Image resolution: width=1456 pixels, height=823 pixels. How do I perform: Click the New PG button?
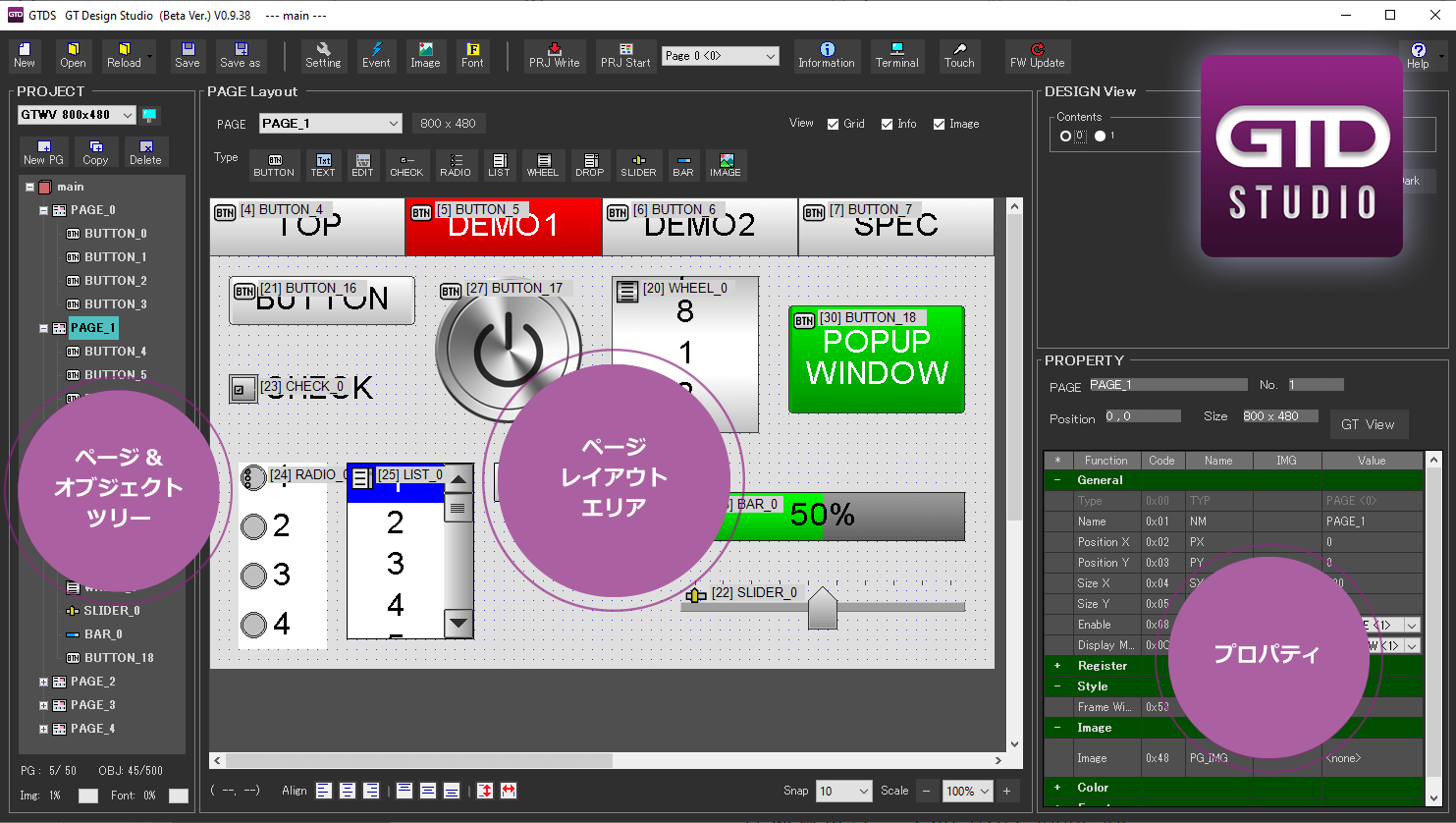(x=43, y=152)
